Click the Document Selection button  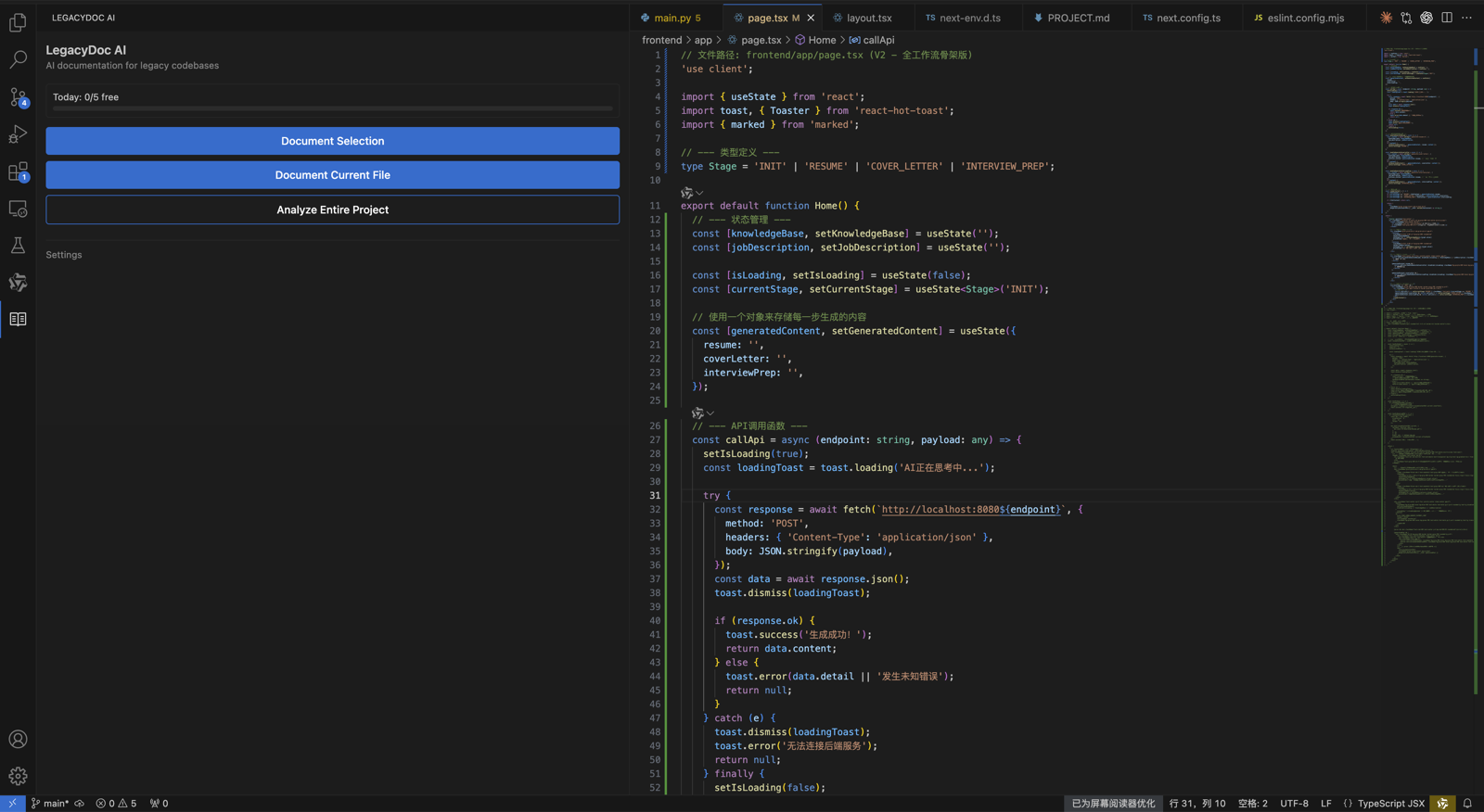[x=332, y=141]
